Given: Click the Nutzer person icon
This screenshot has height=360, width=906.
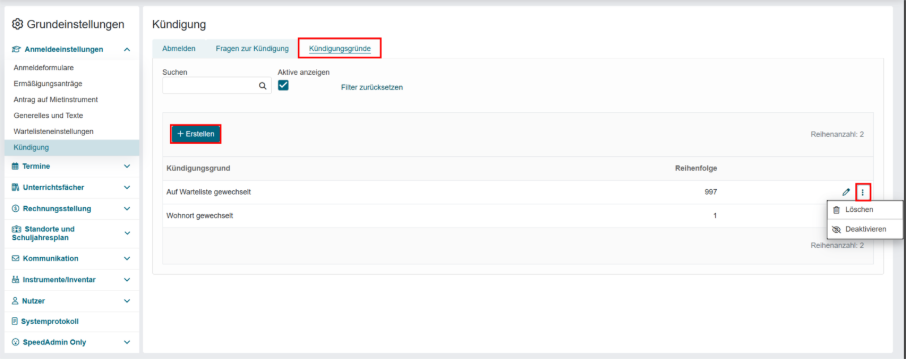Looking at the screenshot, I should [x=16, y=301].
